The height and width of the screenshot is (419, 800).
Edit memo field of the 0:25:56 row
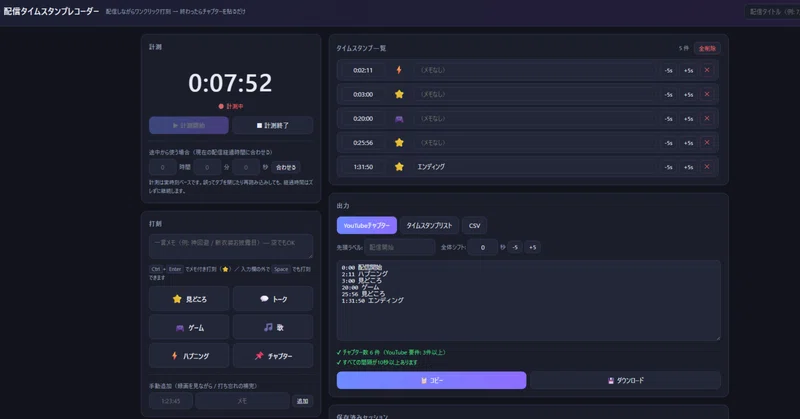[535, 142]
